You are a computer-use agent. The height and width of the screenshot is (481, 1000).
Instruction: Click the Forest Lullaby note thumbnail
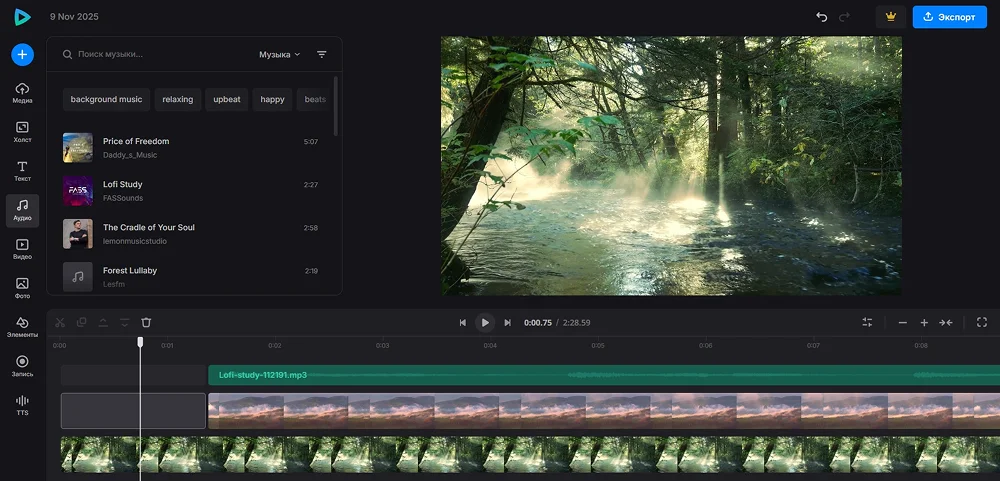tap(78, 277)
